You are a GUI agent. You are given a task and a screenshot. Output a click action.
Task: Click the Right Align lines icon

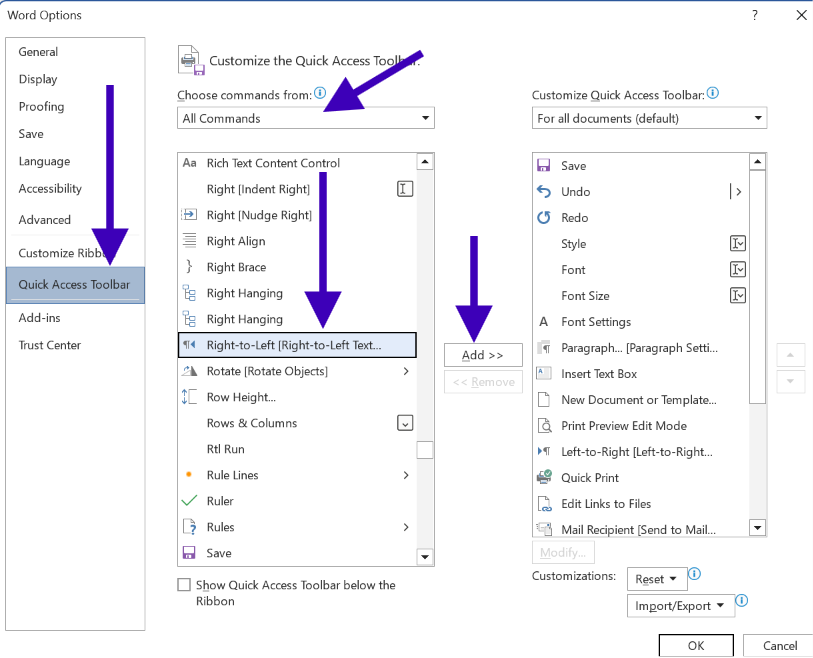point(189,240)
